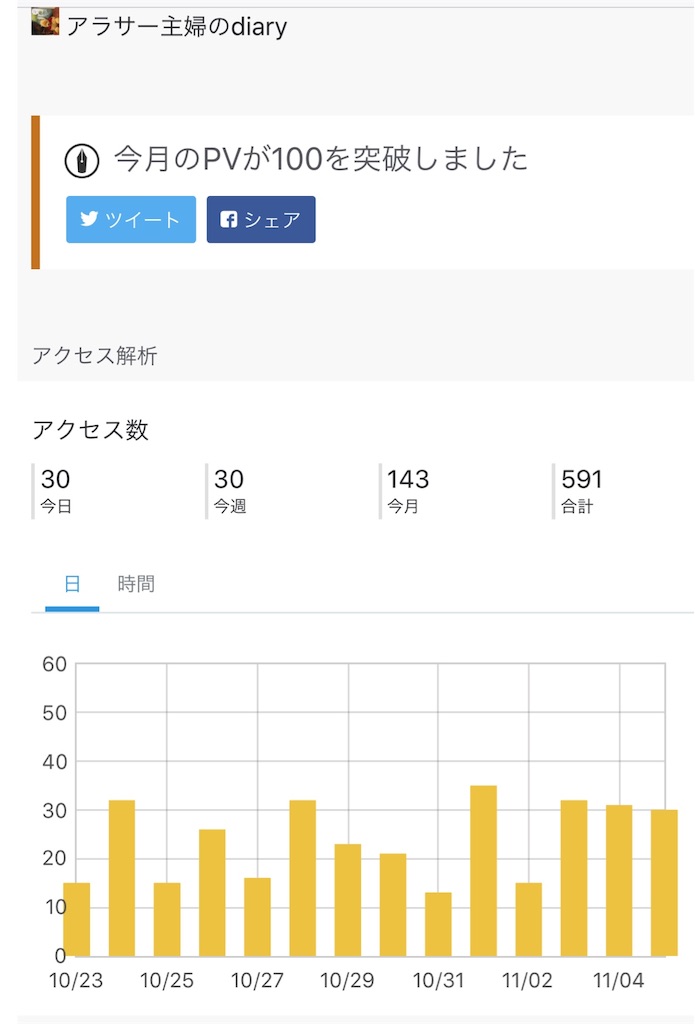Switch to the 日 tab
Viewport: 695px width, 1024px height.
[x=72, y=584]
